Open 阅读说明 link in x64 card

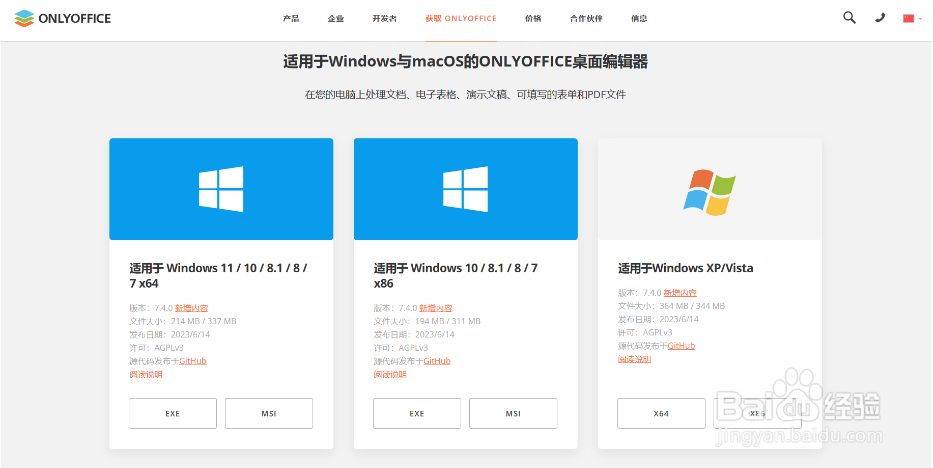(x=146, y=375)
